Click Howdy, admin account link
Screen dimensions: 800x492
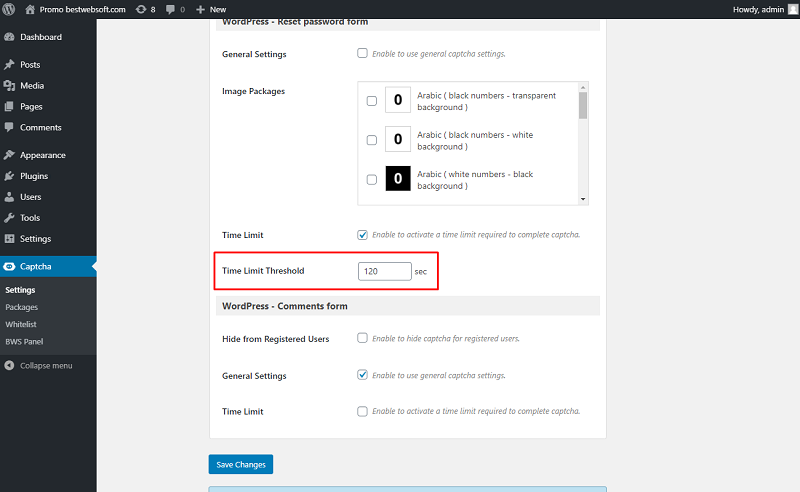pos(758,9)
